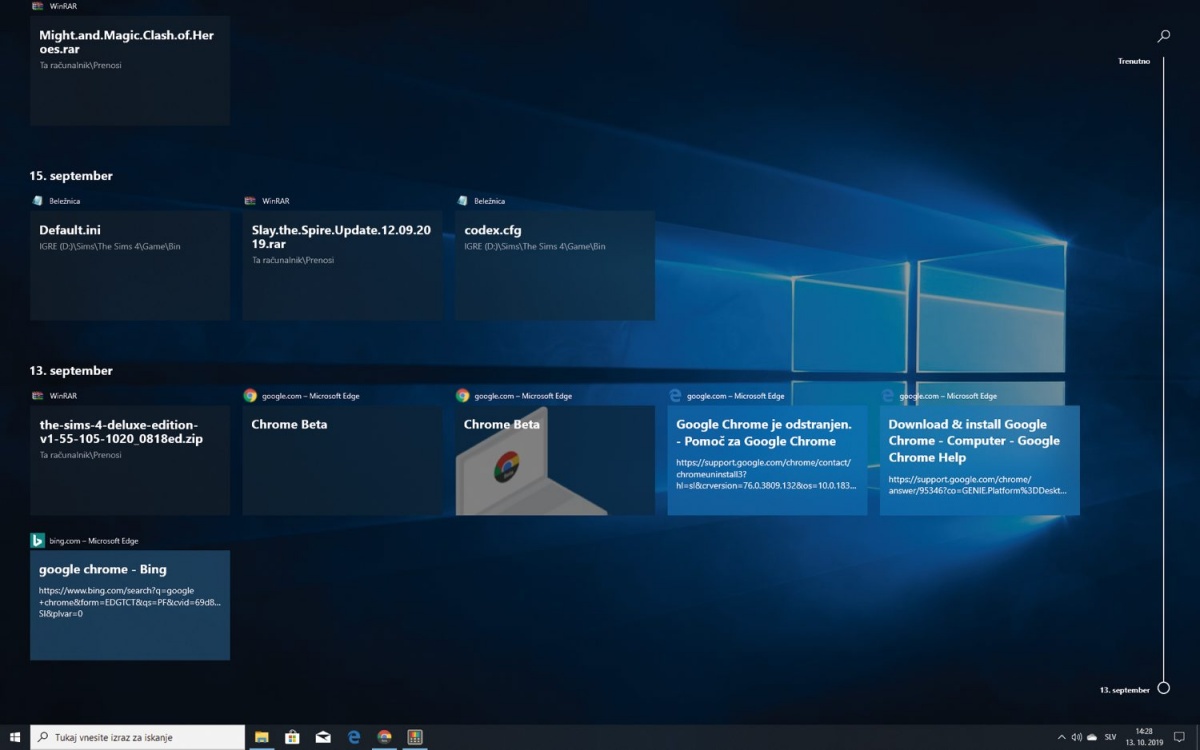
Task: Click the vertical timeline scrubber track
Action: point(1163,370)
